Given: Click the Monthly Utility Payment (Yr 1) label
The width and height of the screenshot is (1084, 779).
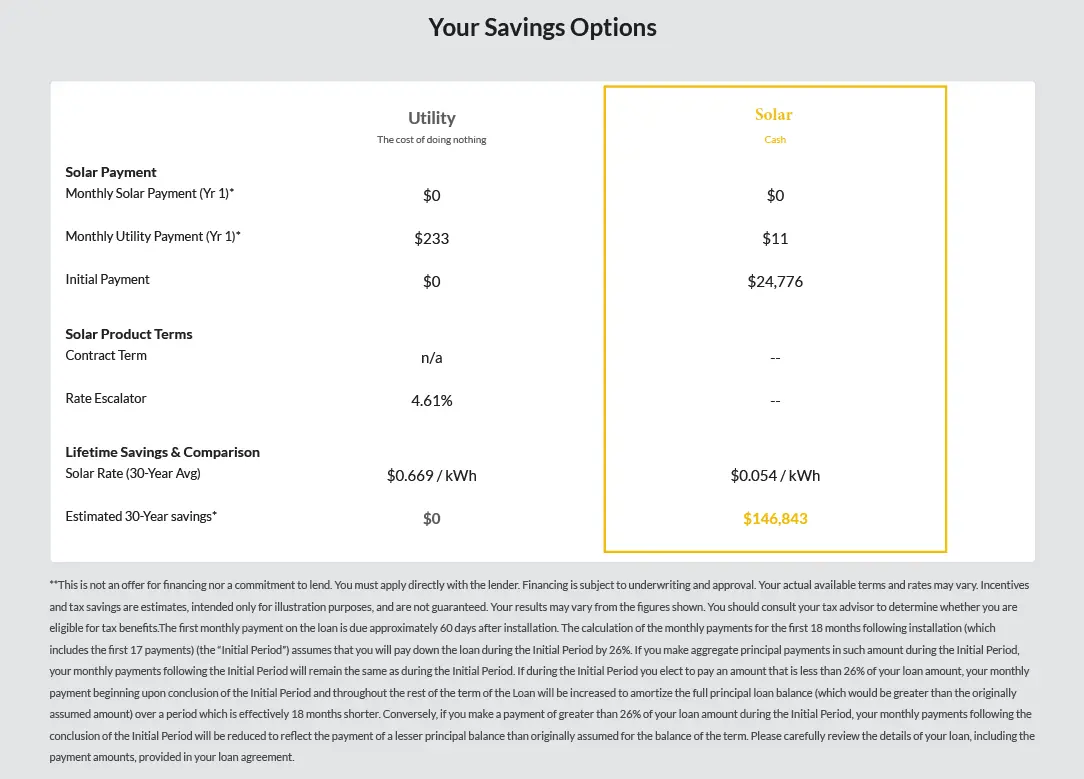Looking at the screenshot, I should point(153,237).
